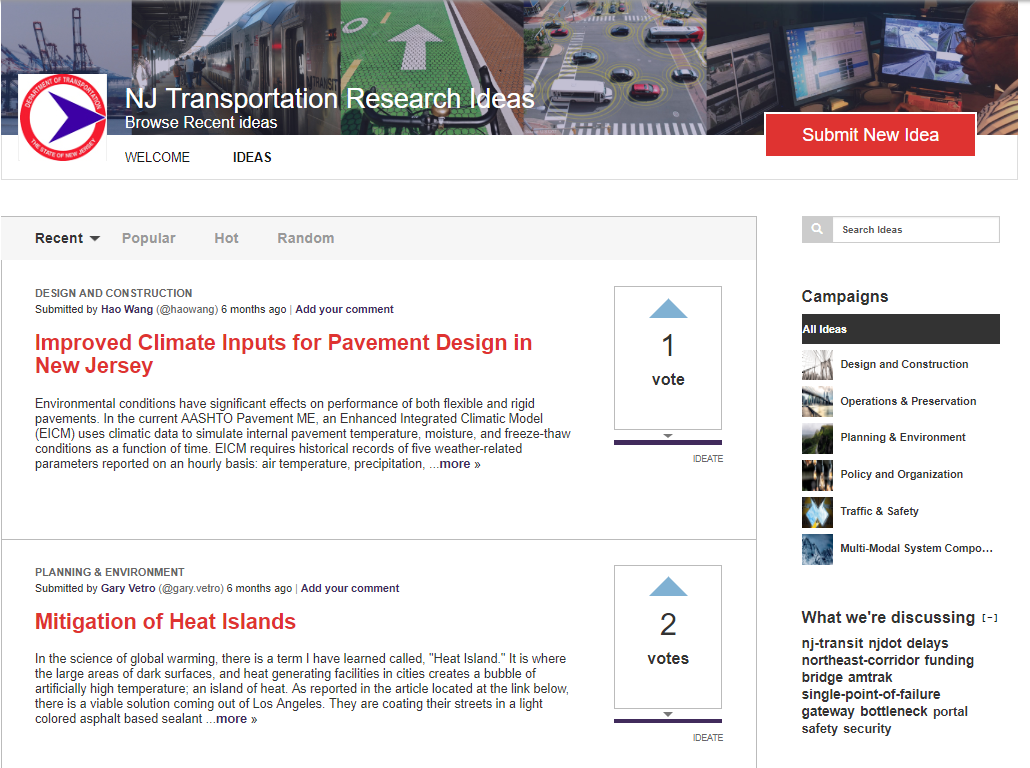Collapse the What we're discussing section
The width and height of the screenshot is (1030, 768).
coord(989,618)
